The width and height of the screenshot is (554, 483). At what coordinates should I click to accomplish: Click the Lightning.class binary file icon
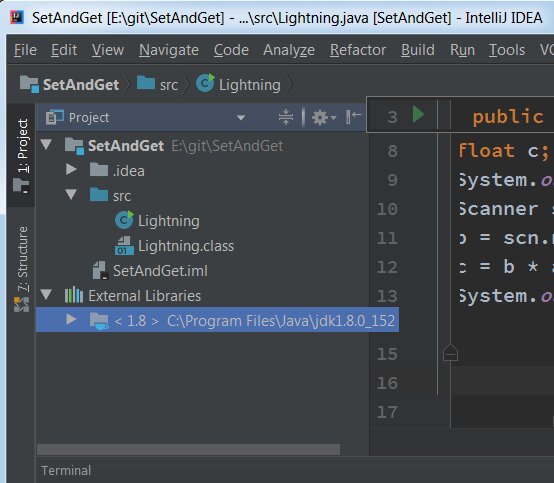click(124, 246)
